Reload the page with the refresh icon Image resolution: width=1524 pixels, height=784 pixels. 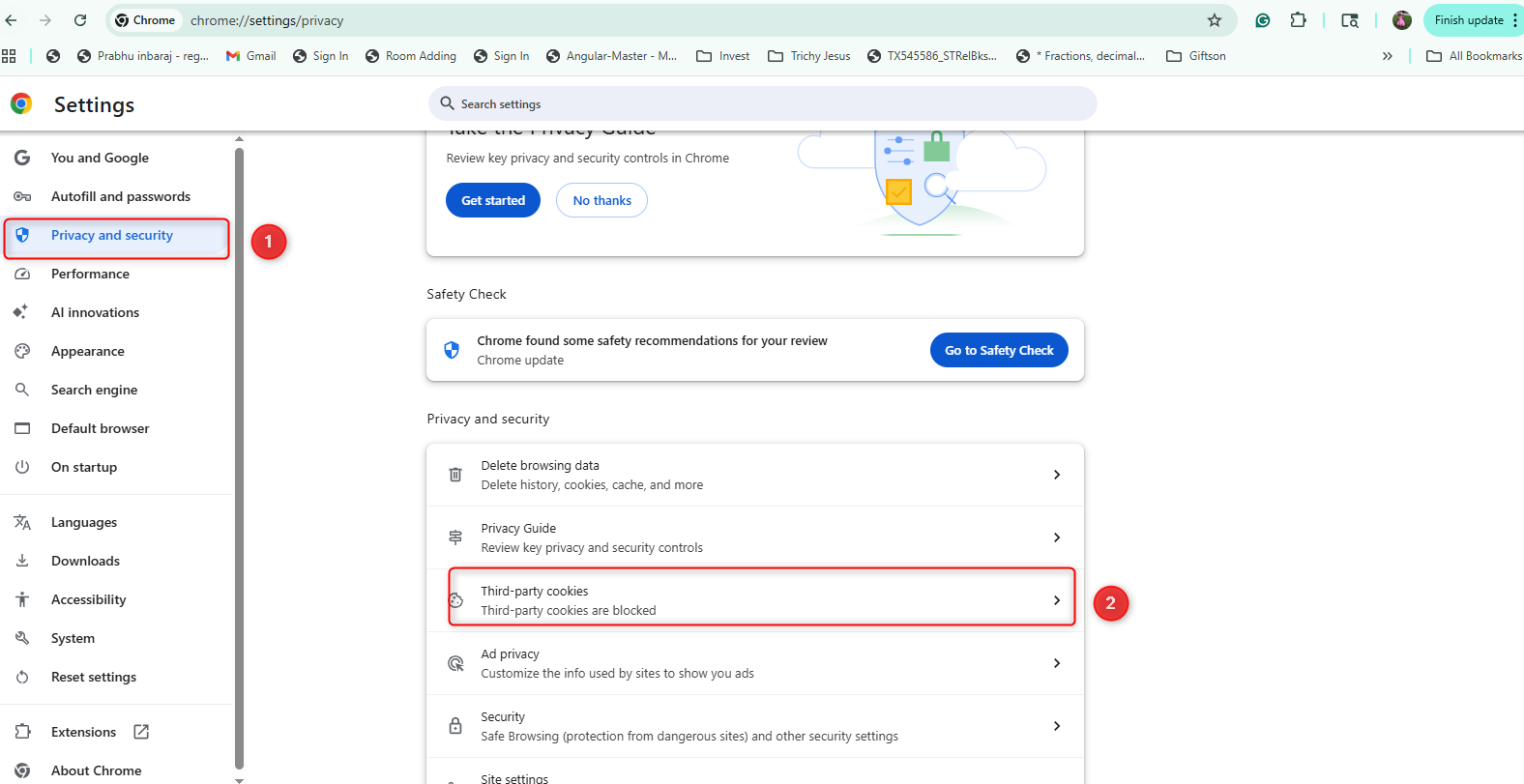click(80, 20)
